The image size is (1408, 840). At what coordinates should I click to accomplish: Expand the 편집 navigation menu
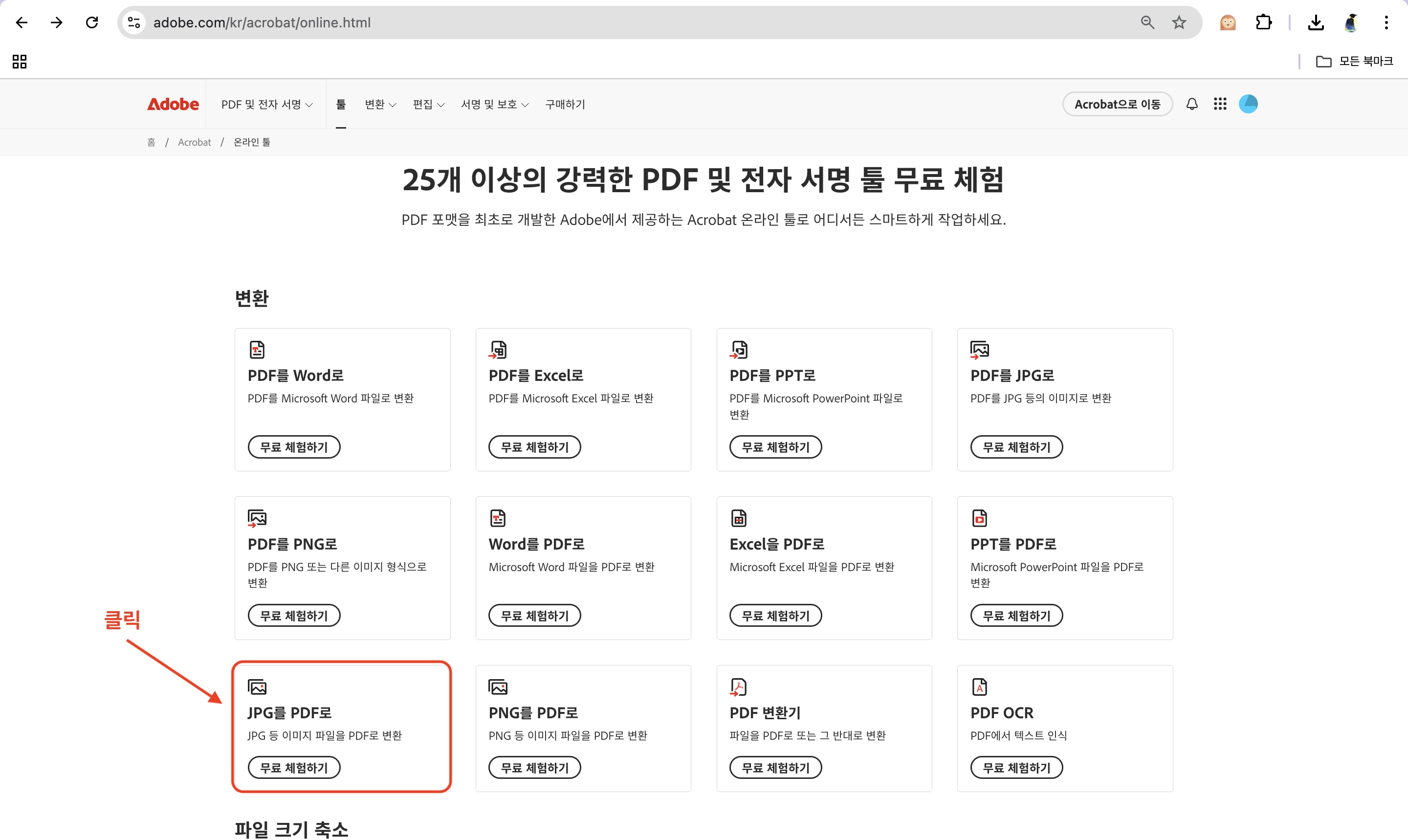(428, 104)
